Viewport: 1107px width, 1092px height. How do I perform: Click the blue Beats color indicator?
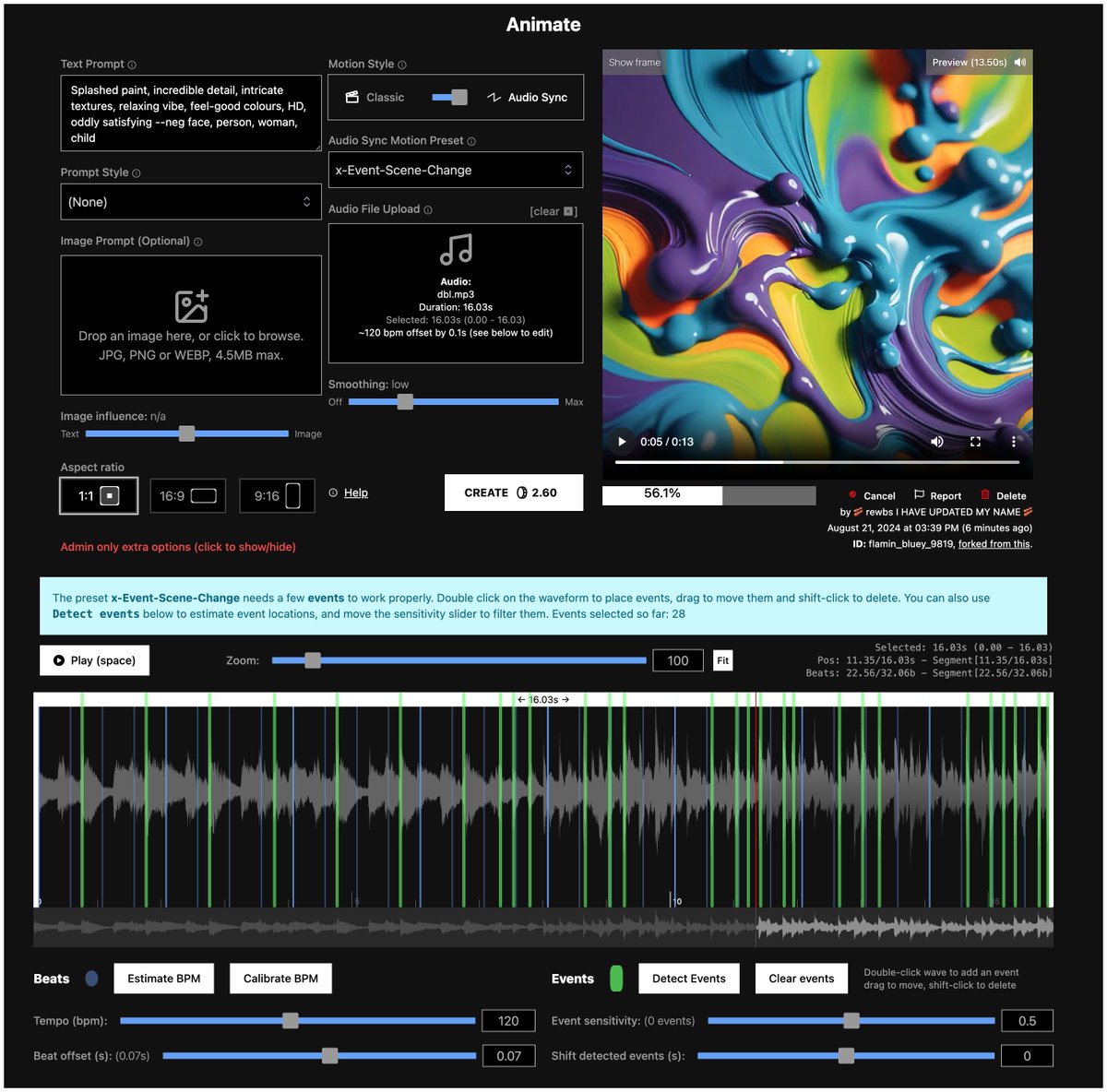coord(91,979)
